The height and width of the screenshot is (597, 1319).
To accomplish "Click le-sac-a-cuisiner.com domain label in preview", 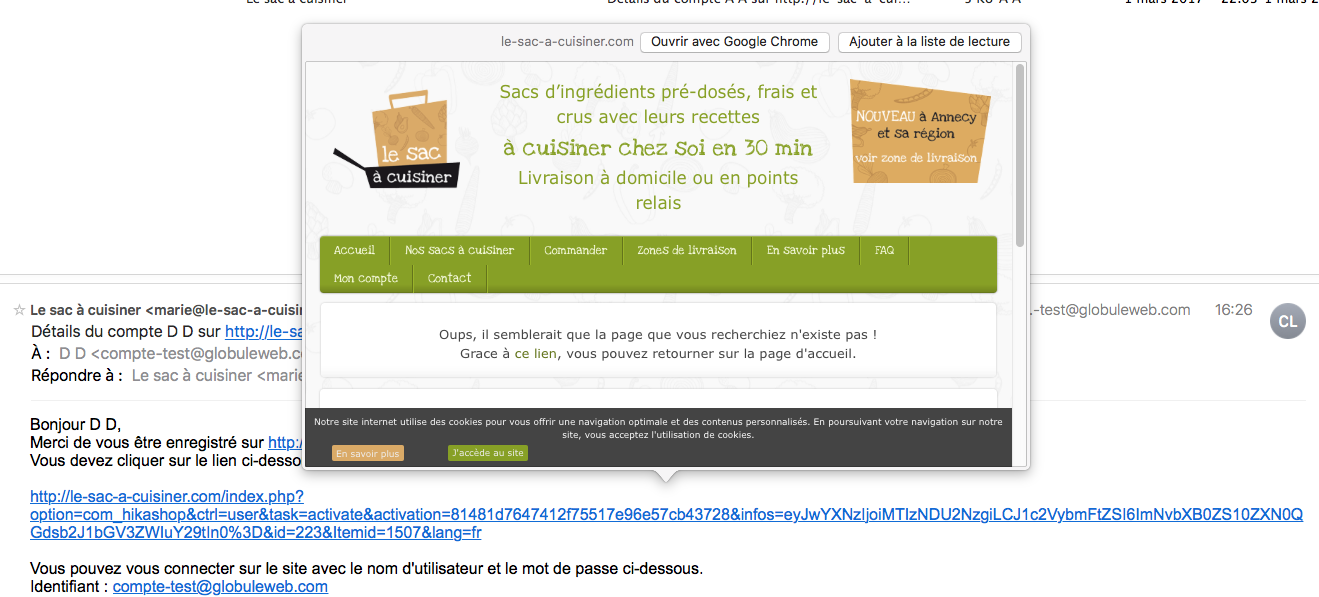I will pyautogui.click(x=567, y=42).
